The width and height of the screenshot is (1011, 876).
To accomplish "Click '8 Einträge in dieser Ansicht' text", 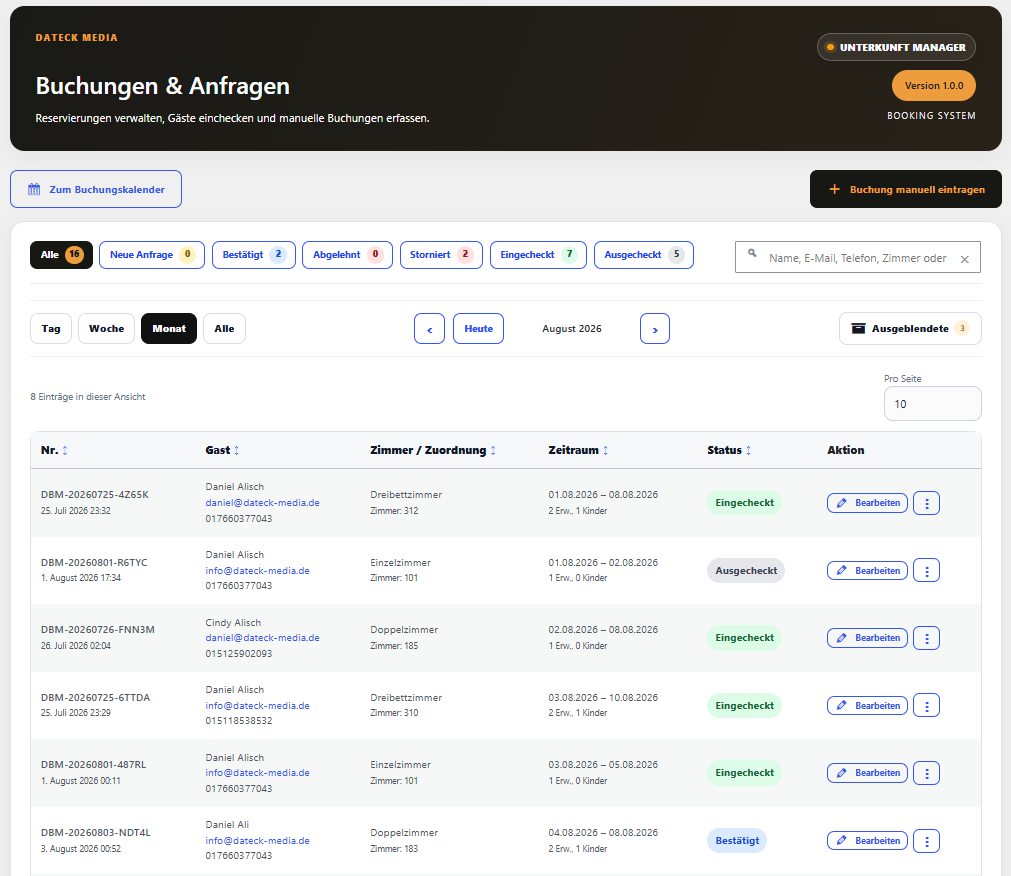I will pyautogui.click(x=88, y=397).
